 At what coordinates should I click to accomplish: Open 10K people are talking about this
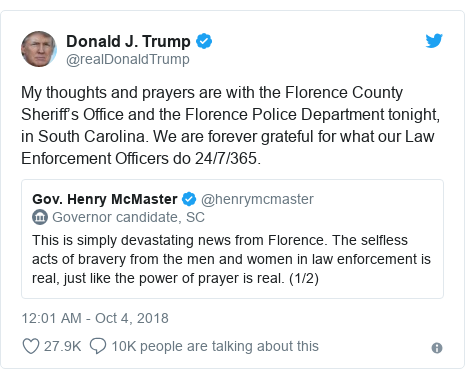pyautogui.click(x=215, y=346)
